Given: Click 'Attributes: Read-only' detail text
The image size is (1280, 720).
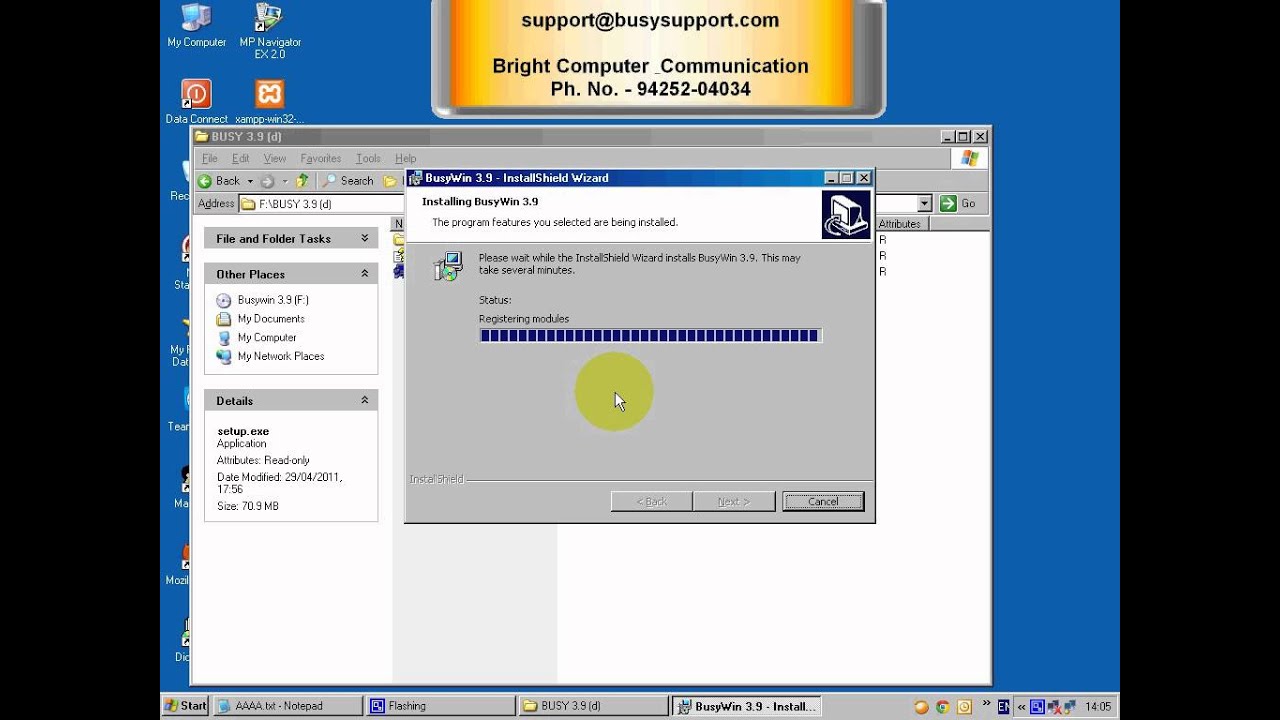Looking at the screenshot, I should 263,460.
